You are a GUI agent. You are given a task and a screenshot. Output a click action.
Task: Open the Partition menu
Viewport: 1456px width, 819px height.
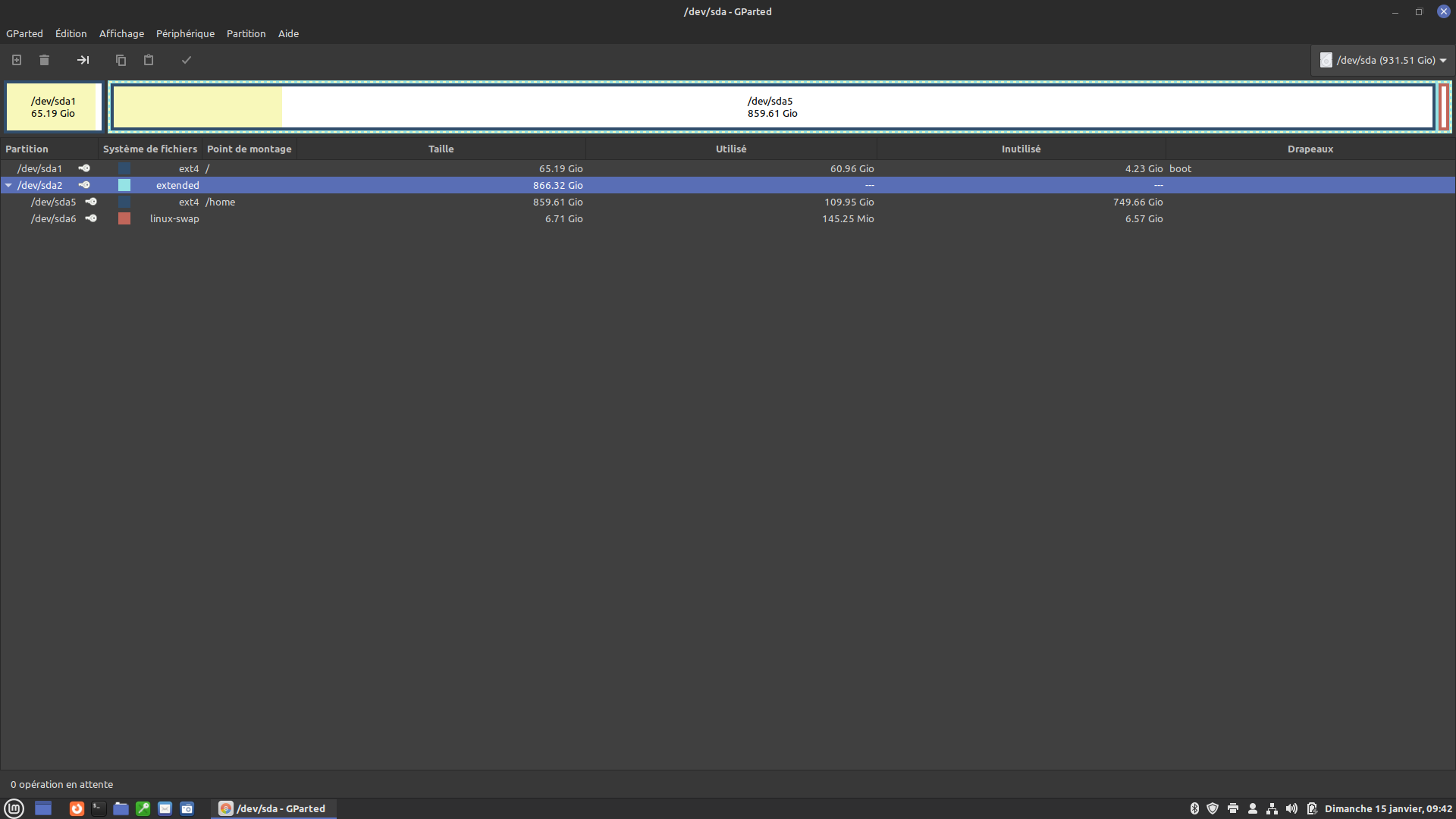coord(246,33)
